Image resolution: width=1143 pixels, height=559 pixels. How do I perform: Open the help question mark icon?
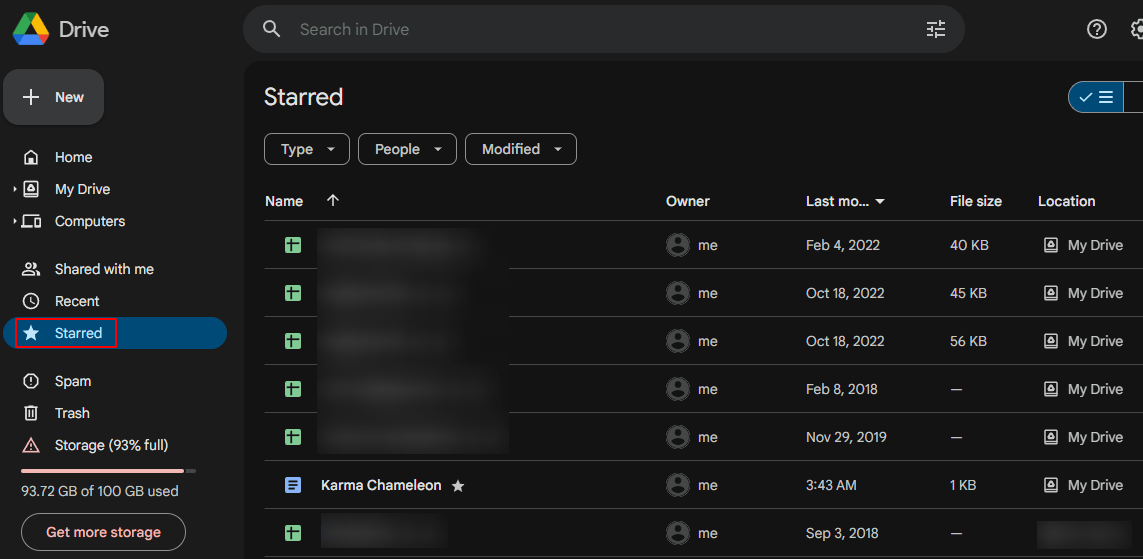pos(1096,29)
